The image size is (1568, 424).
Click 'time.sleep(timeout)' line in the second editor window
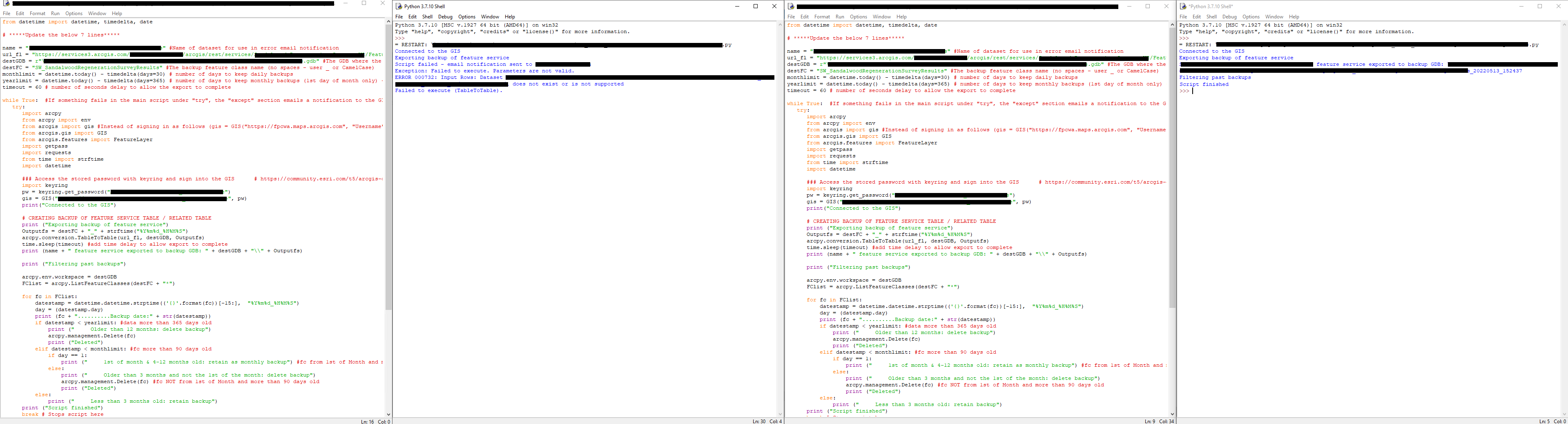click(x=910, y=247)
